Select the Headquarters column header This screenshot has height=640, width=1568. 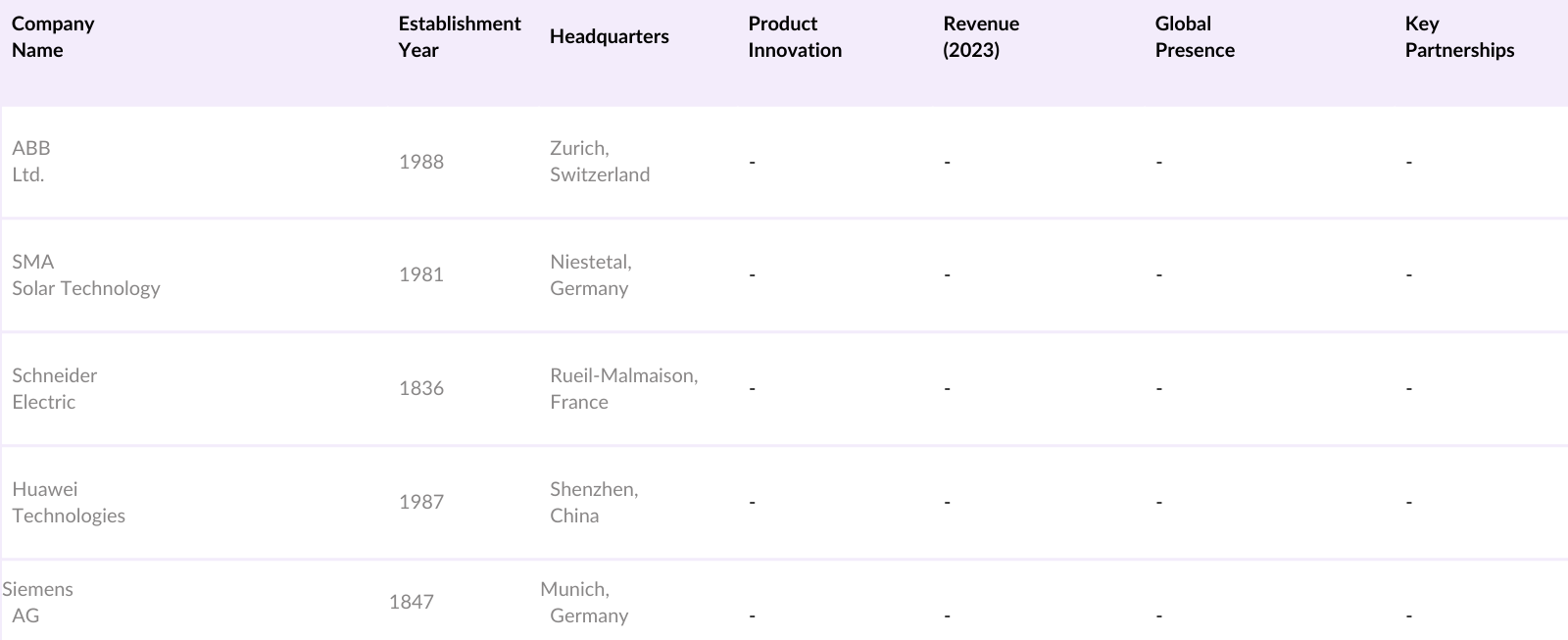(x=609, y=37)
